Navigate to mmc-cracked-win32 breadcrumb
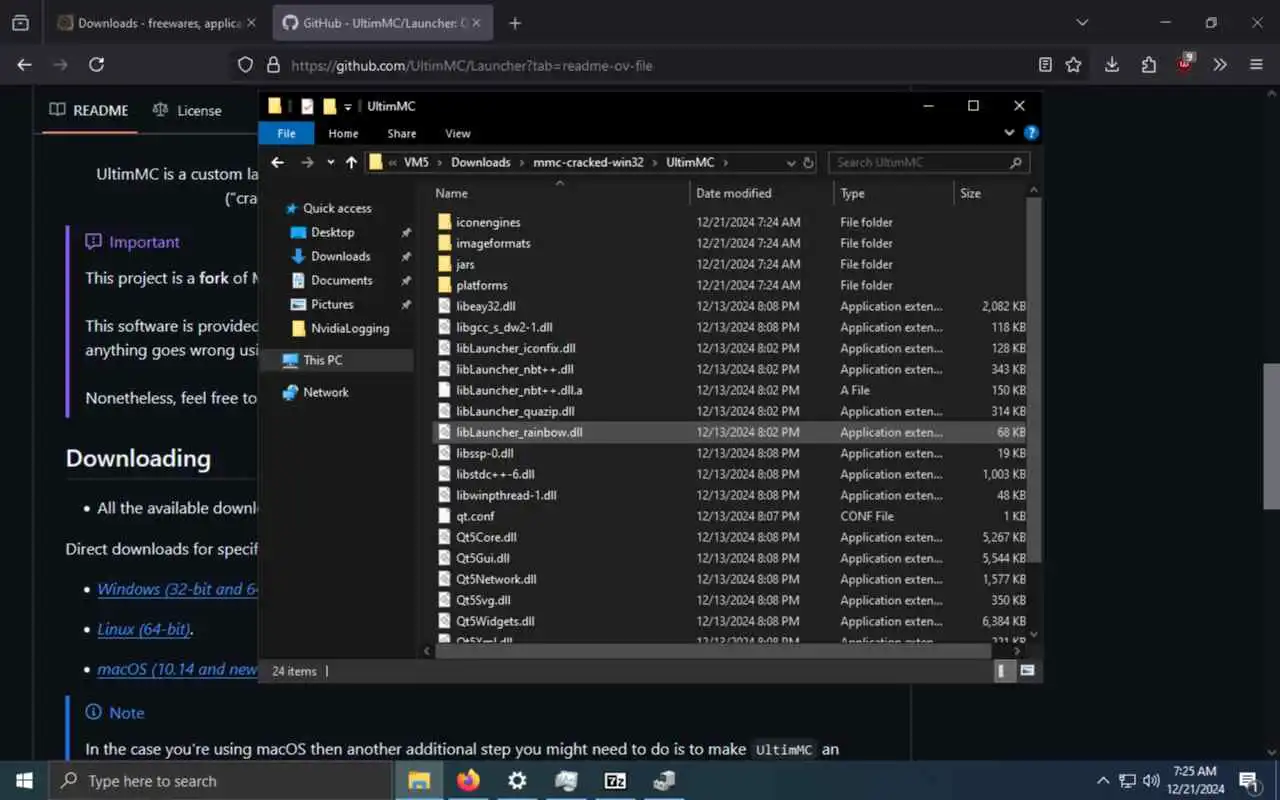The height and width of the screenshot is (800, 1280). (x=588, y=162)
